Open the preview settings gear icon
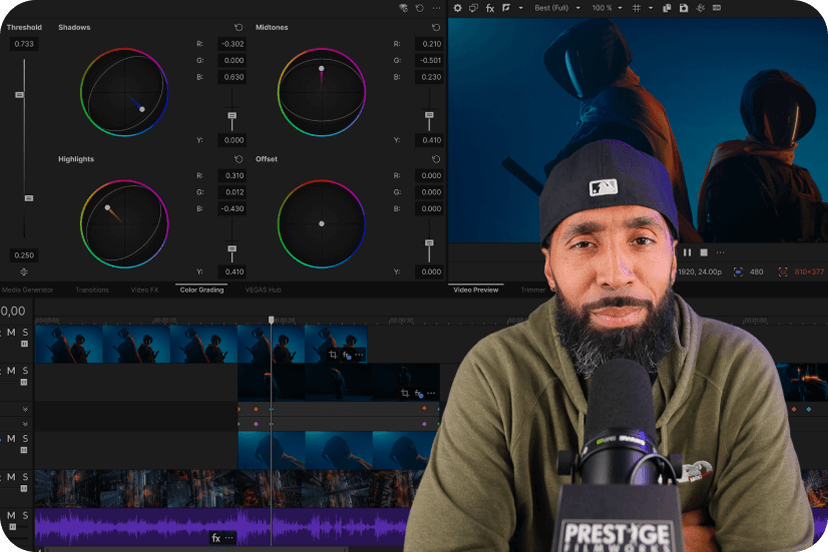Image resolution: width=828 pixels, height=552 pixels. pyautogui.click(x=458, y=8)
